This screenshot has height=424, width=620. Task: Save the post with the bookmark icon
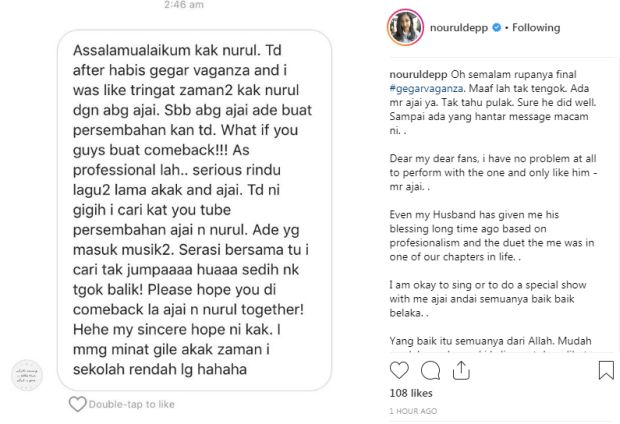pyautogui.click(x=606, y=370)
